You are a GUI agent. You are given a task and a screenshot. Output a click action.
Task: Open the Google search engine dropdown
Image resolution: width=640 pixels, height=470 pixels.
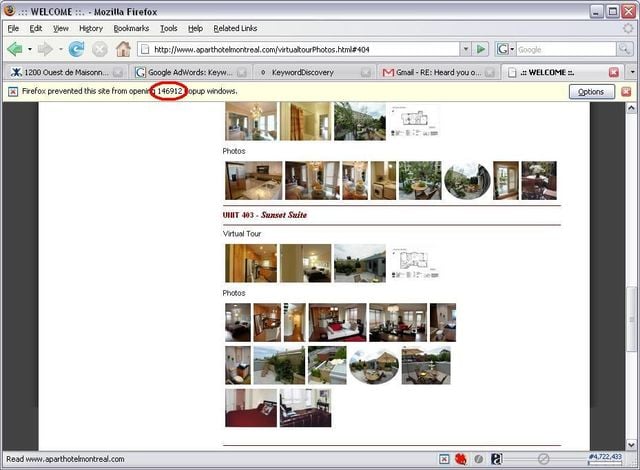point(505,49)
